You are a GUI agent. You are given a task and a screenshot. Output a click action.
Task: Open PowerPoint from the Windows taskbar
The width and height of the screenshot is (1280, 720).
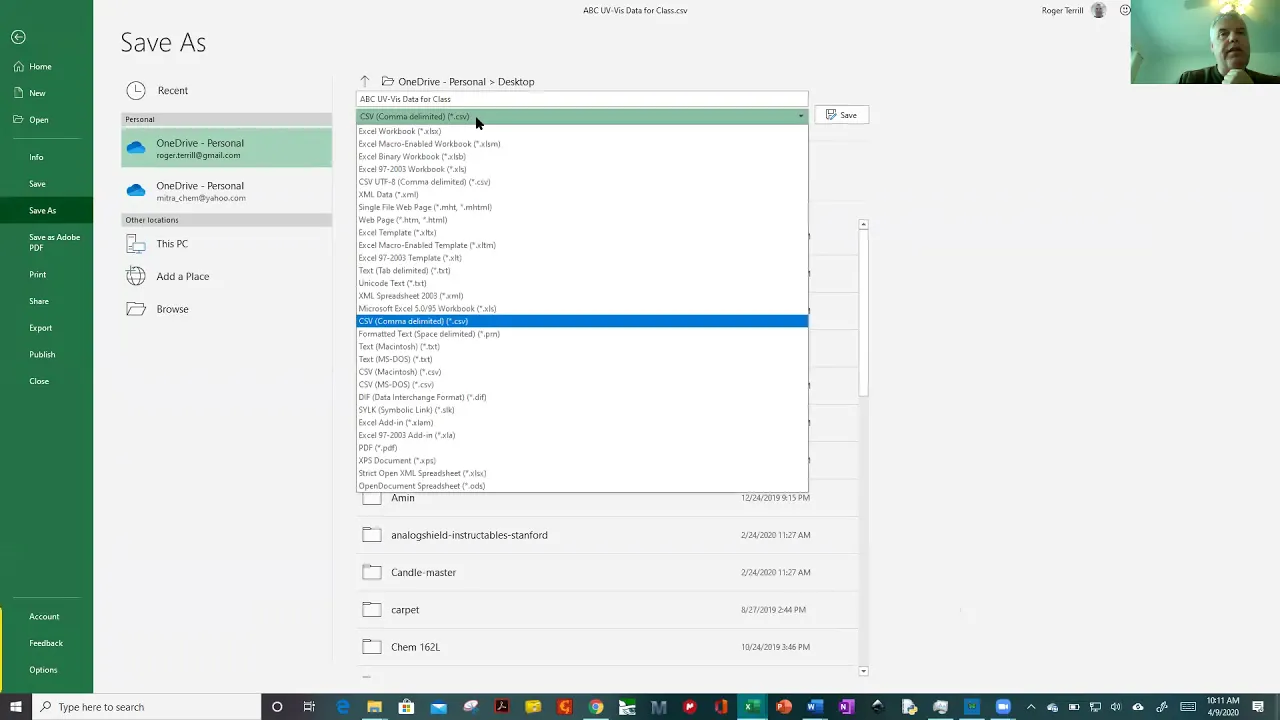(x=784, y=707)
